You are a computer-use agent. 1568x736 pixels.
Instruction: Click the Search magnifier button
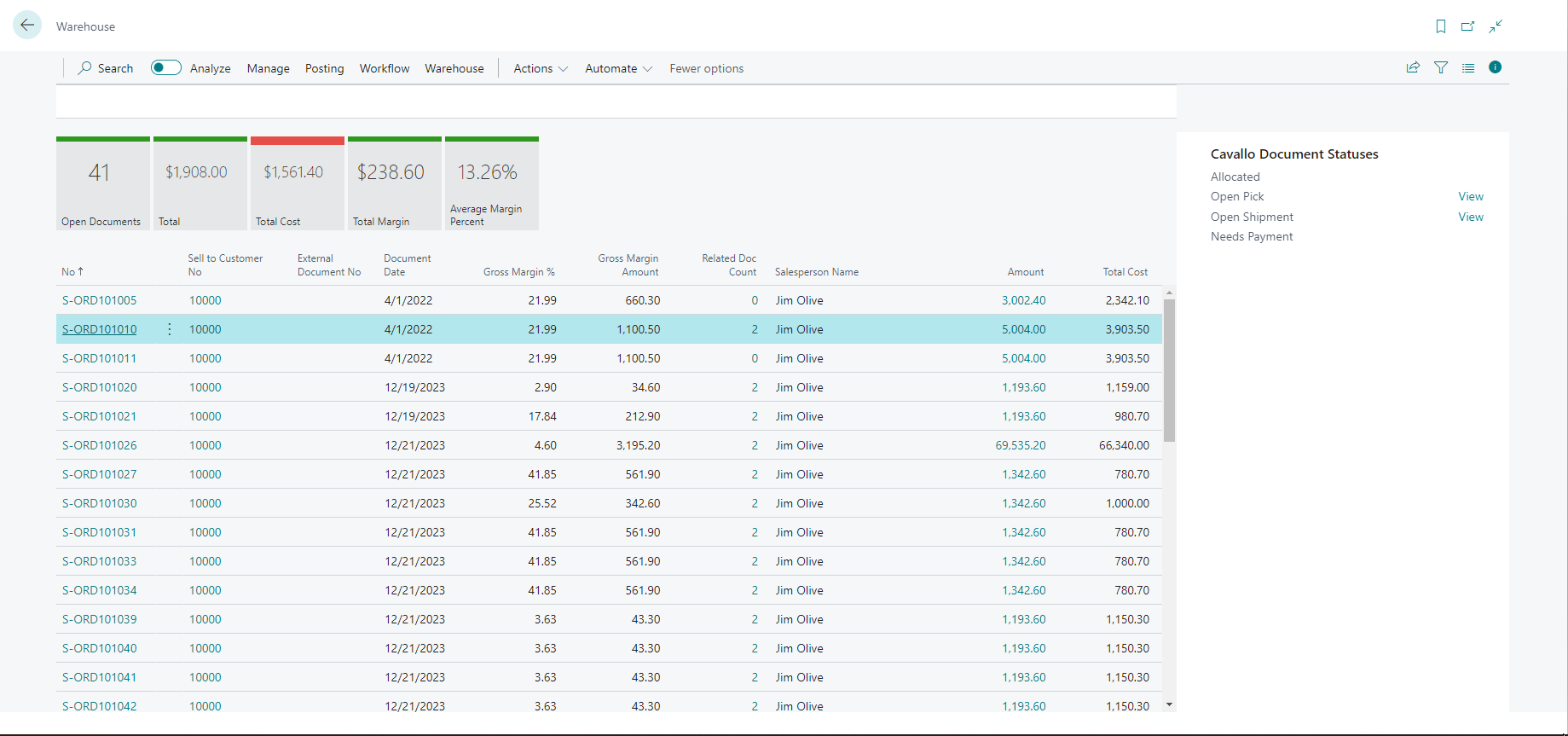(106, 68)
